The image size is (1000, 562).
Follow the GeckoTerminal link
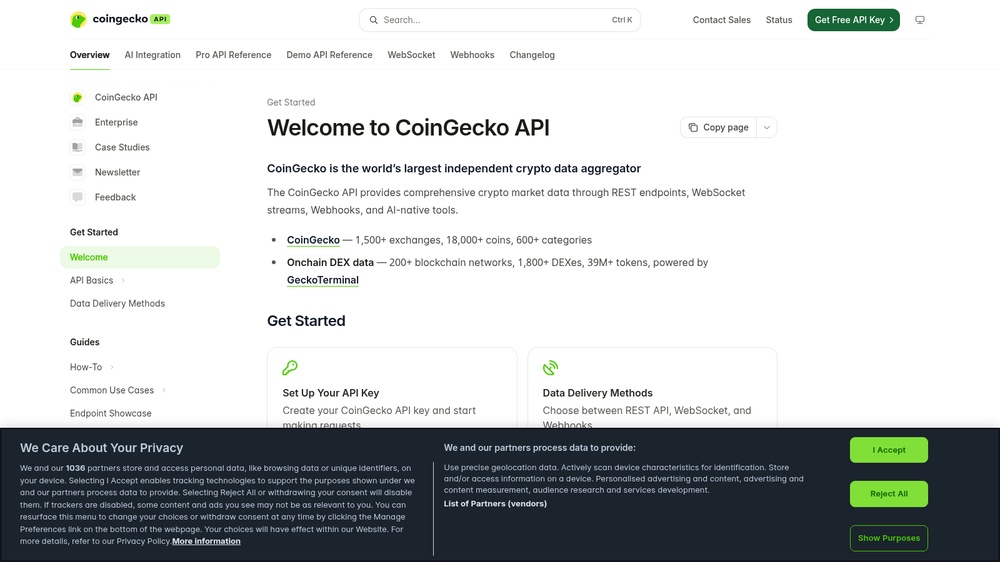pos(323,280)
